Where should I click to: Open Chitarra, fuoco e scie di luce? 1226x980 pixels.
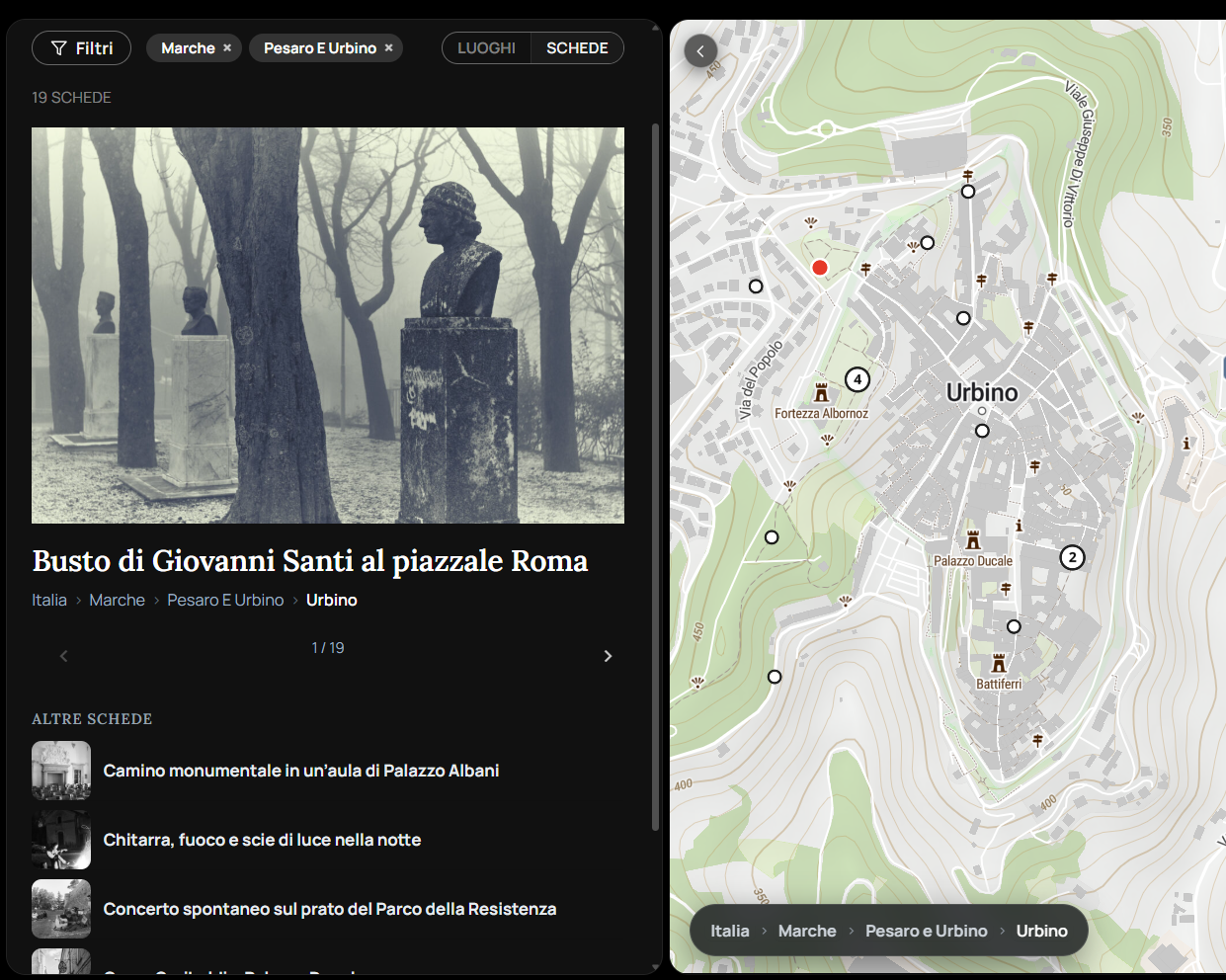pos(262,840)
